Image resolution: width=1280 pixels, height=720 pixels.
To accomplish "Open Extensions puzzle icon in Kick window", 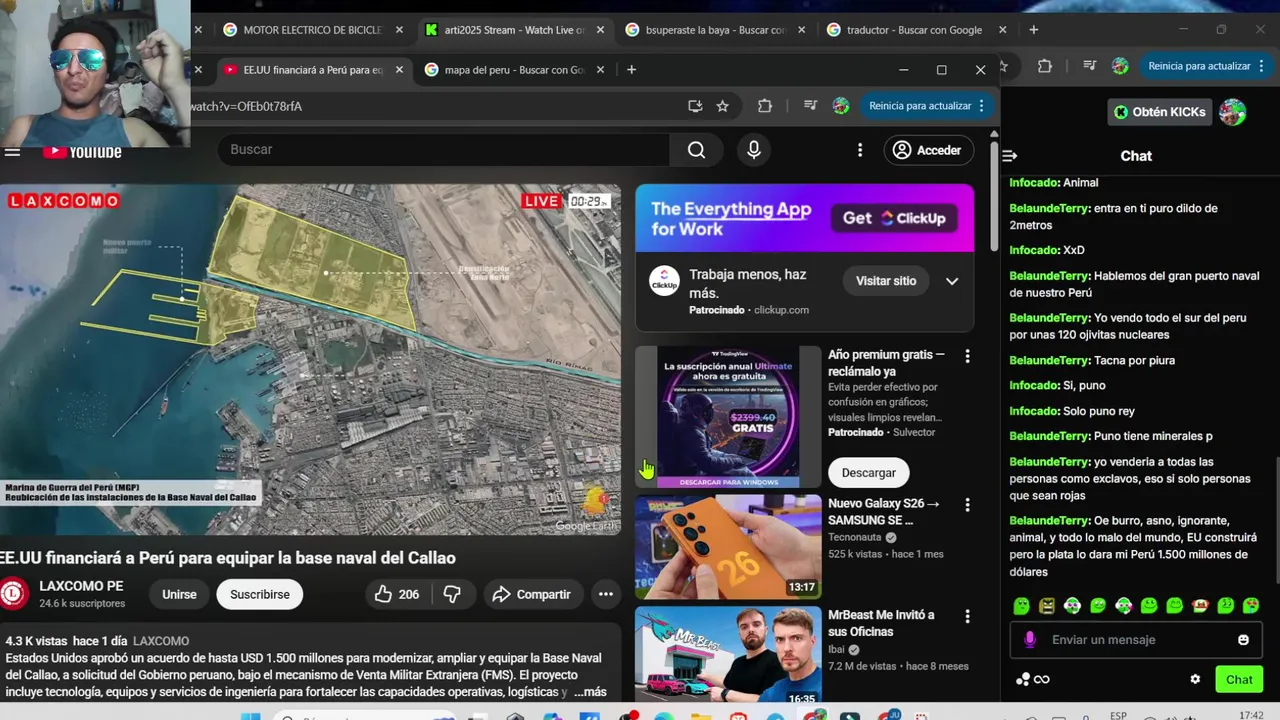I will [1045, 66].
